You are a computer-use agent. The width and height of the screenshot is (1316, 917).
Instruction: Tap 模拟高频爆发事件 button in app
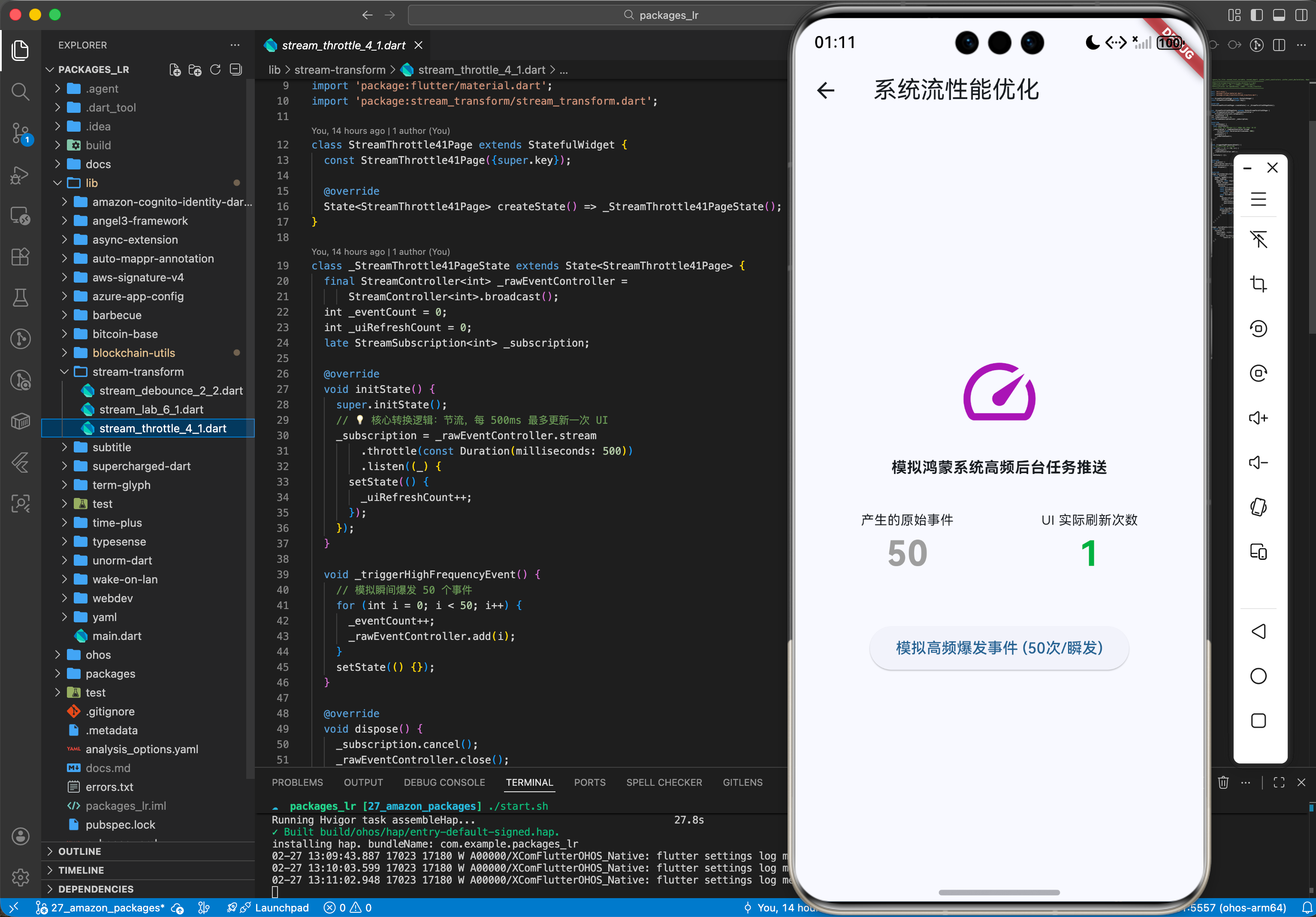coord(999,648)
